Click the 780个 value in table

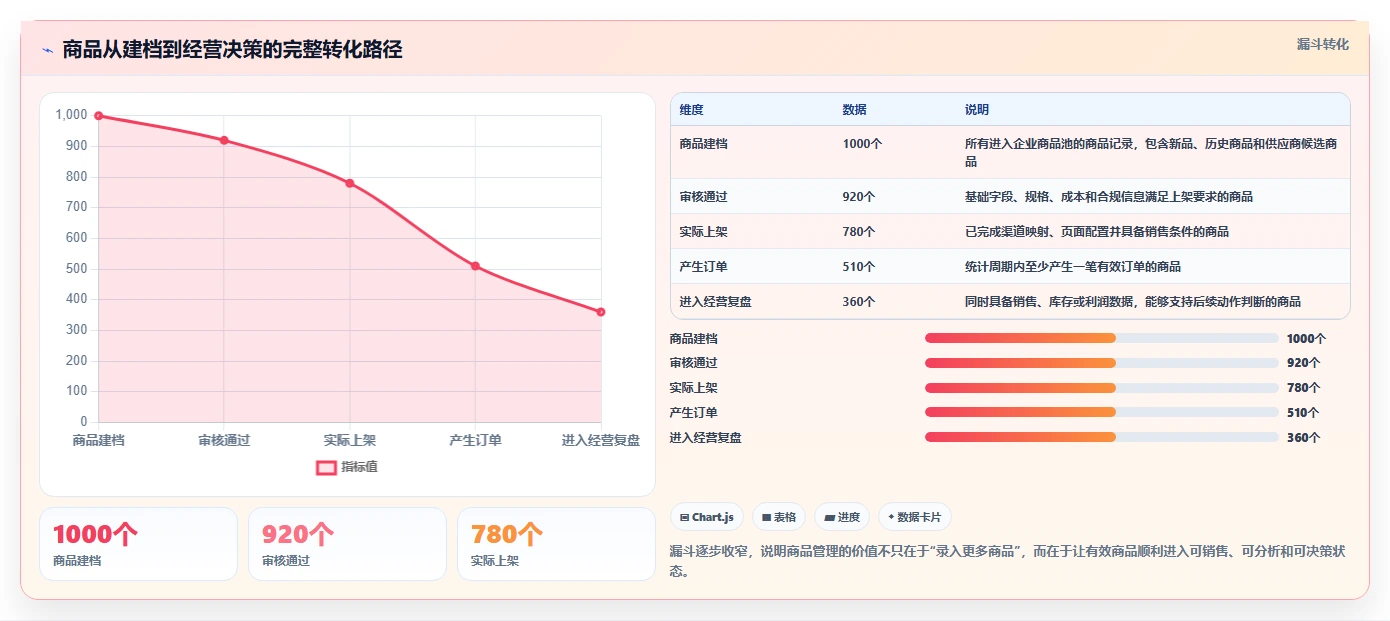859,232
